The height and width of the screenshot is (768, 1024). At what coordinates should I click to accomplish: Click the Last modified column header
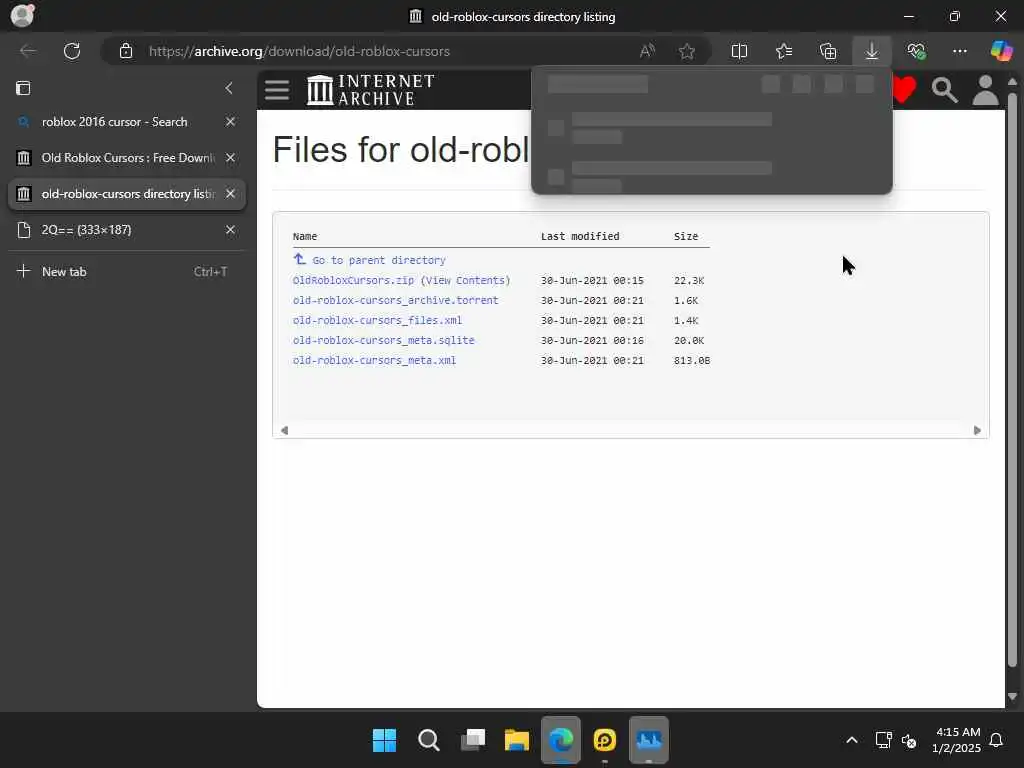point(580,236)
